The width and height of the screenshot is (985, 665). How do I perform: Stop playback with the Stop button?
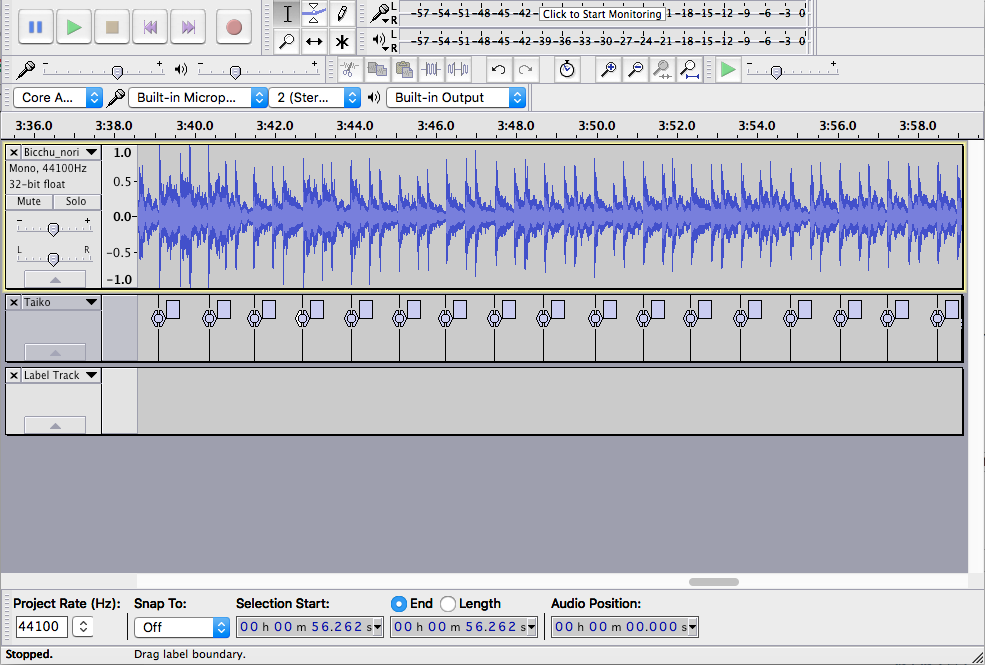click(x=112, y=27)
